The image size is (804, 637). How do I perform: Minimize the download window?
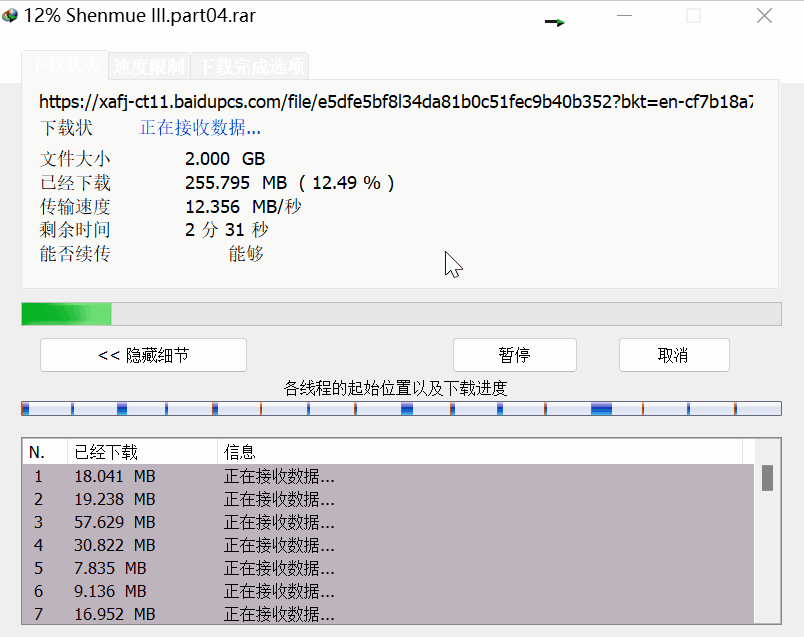pos(624,16)
